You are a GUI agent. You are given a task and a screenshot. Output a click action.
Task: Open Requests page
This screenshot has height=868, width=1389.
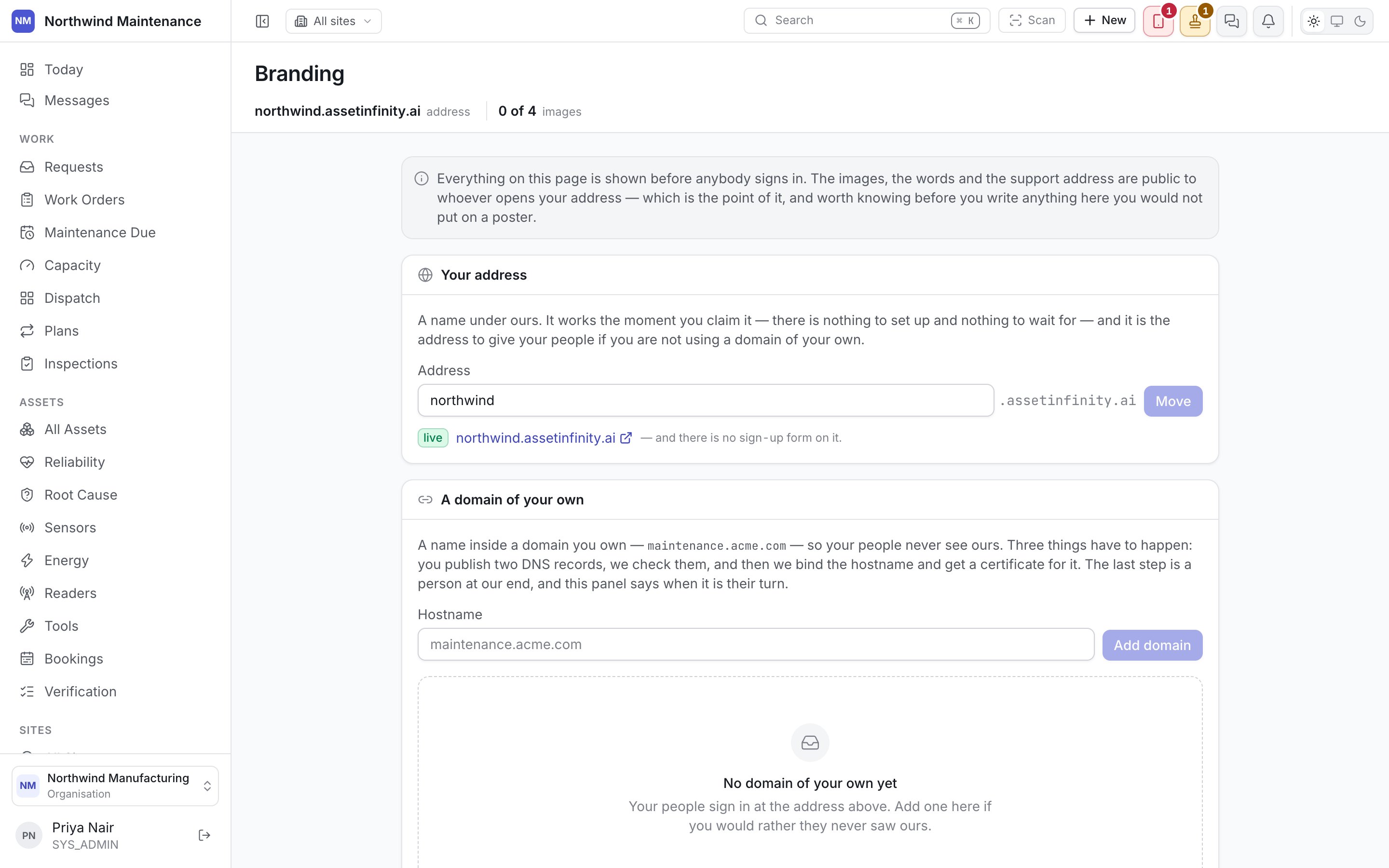[115, 167]
